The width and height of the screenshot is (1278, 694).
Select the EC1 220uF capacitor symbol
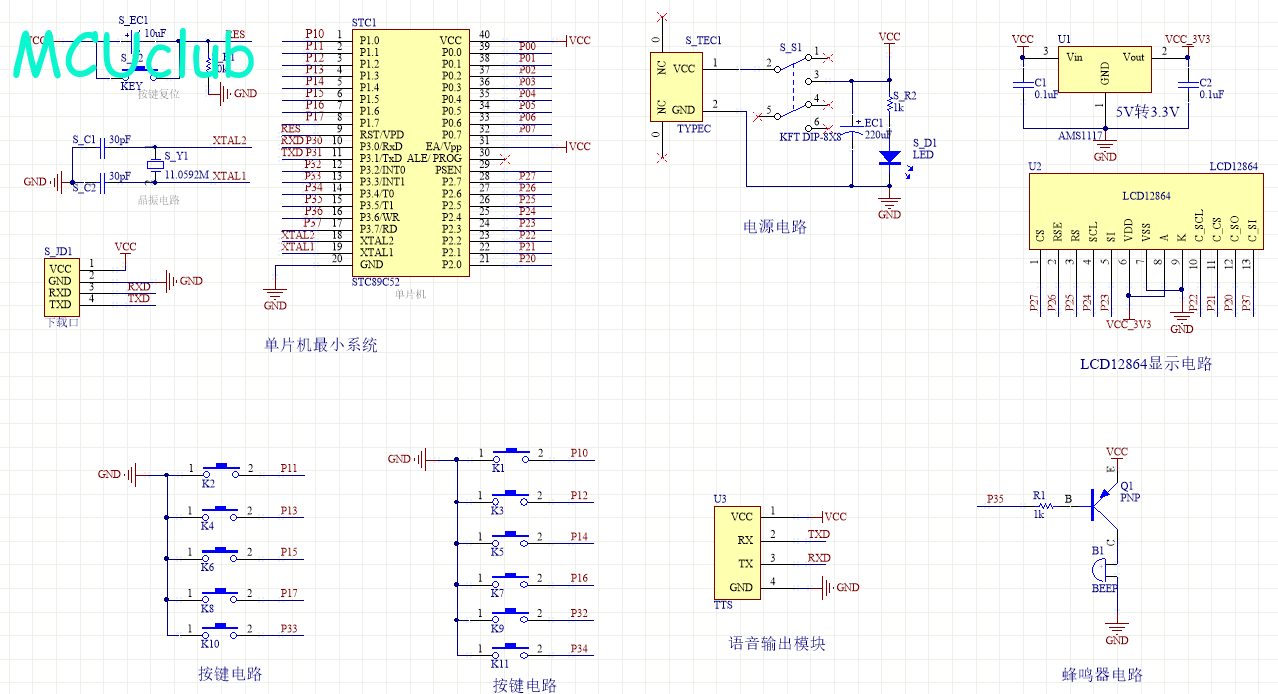click(852, 128)
